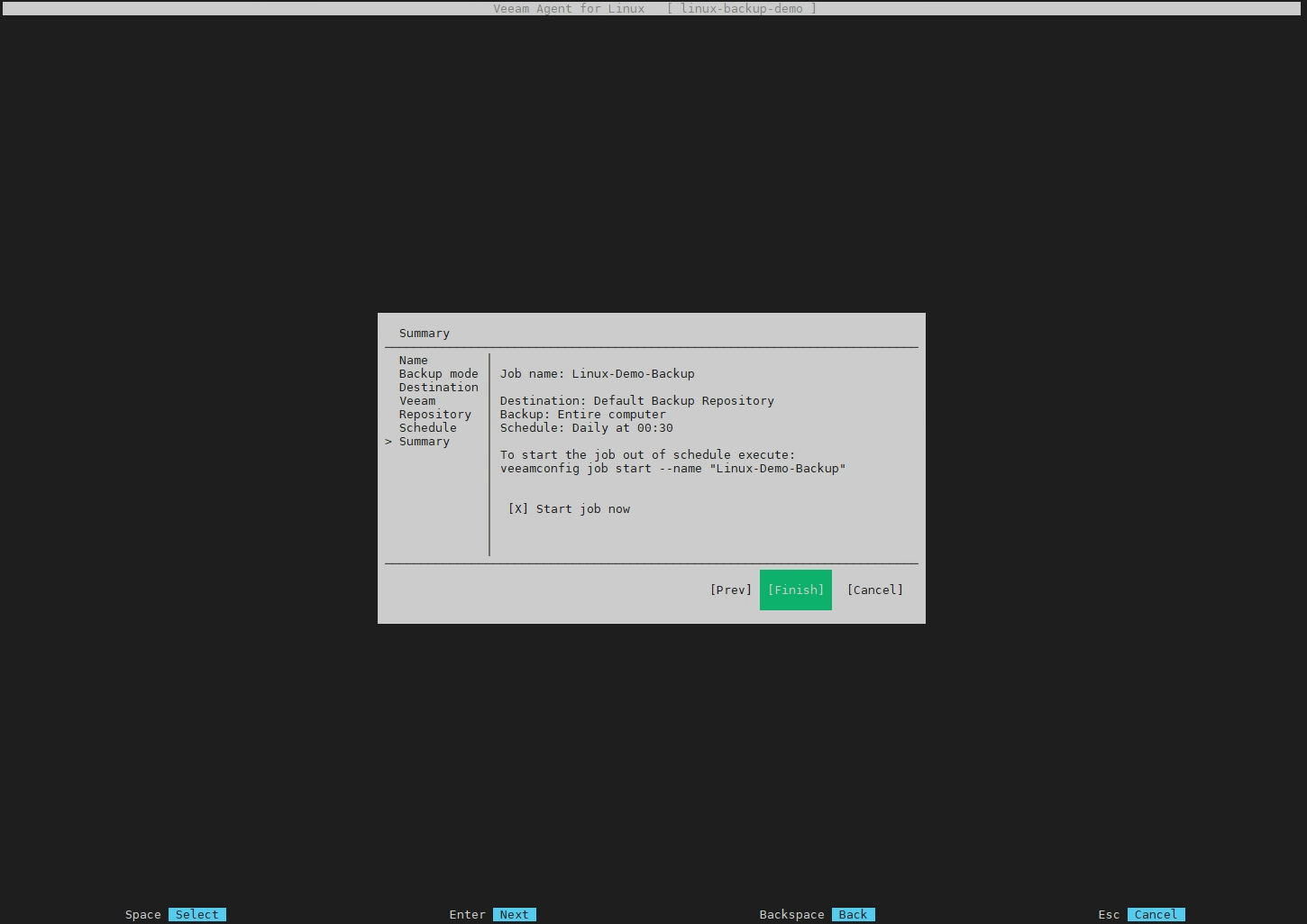The image size is (1307, 924).
Task: Click the veeamconfig job start command text
Action: coord(672,469)
